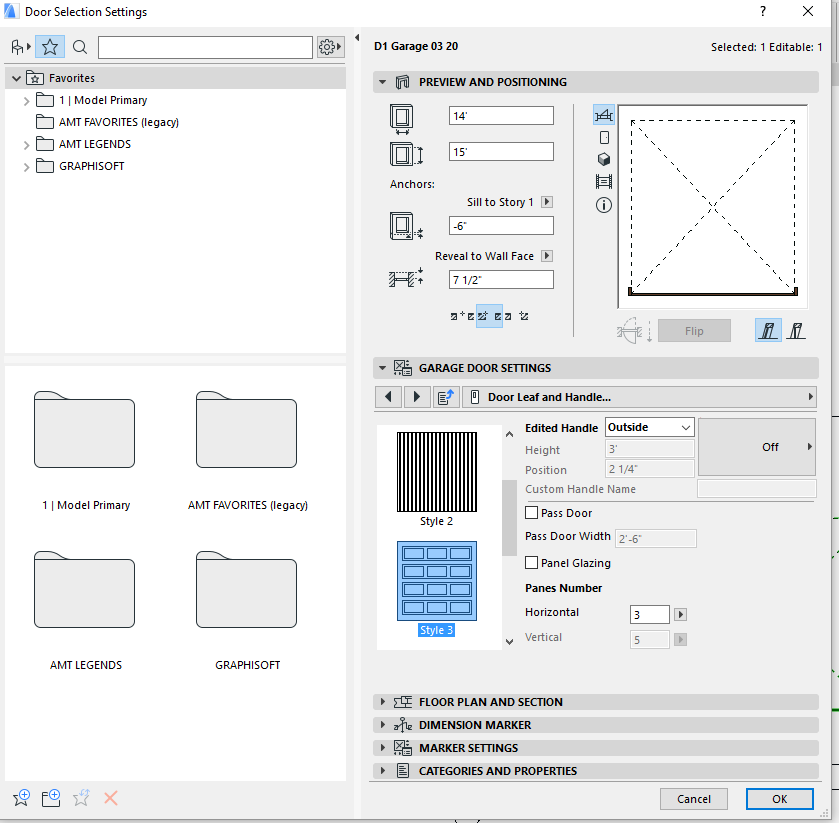Click the search magnifier icon
Viewport: 839px width, 823px height.
coord(80,47)
